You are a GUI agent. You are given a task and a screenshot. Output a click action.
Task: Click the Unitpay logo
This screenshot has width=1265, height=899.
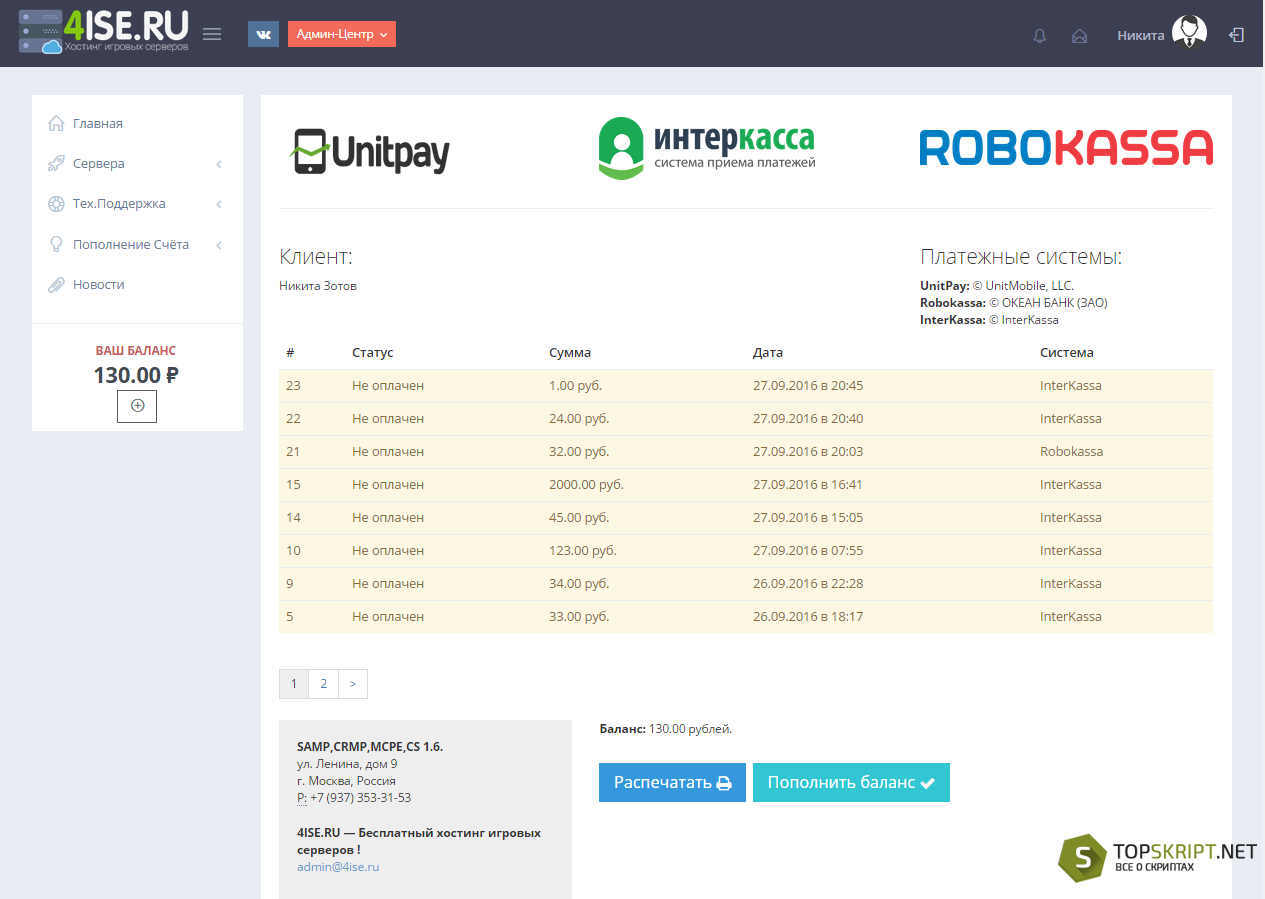pyautogui.click(x=369, y=151)
